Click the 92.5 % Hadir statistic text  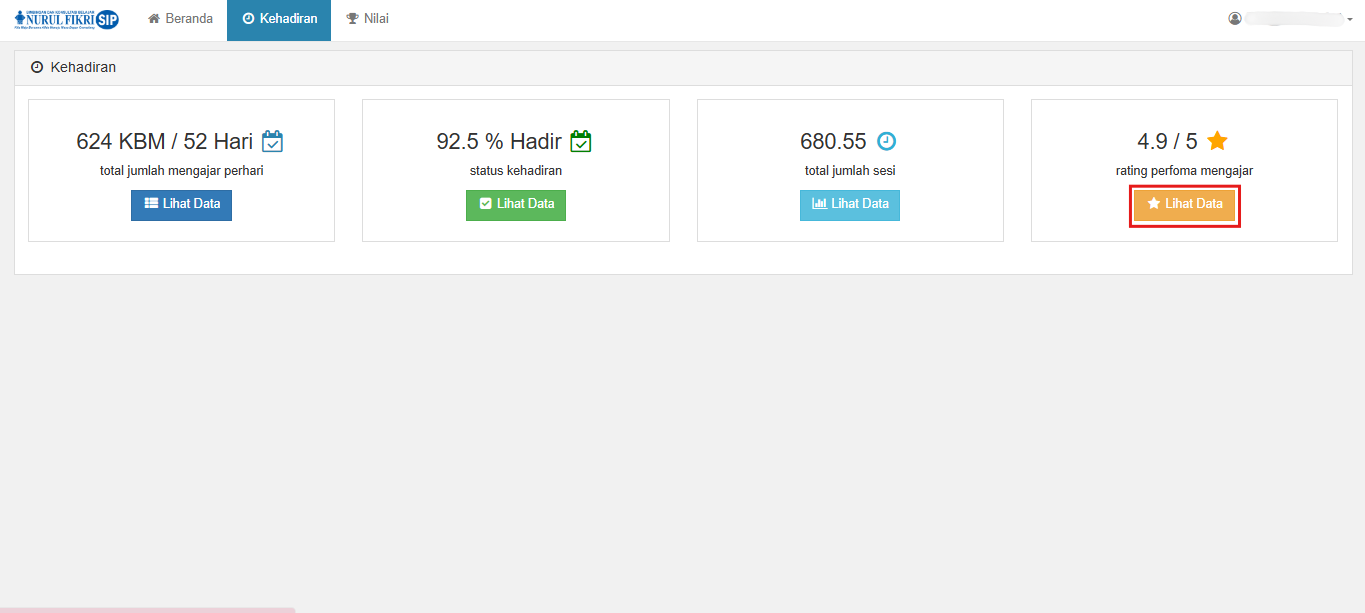499,142
